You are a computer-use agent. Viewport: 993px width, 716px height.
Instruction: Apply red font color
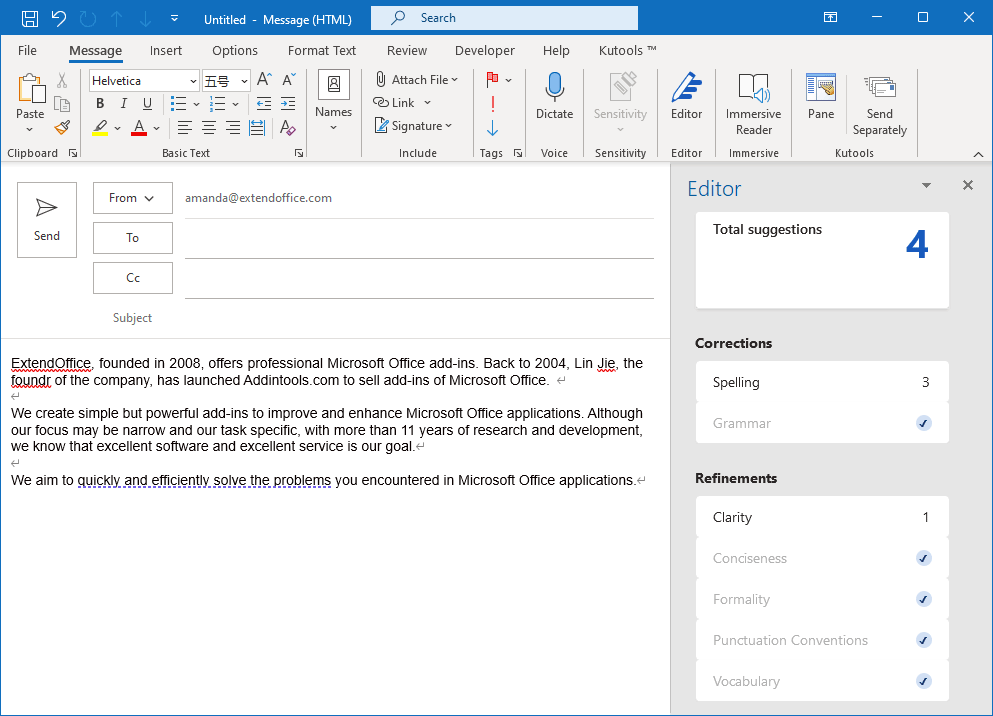tap(139, 128)
